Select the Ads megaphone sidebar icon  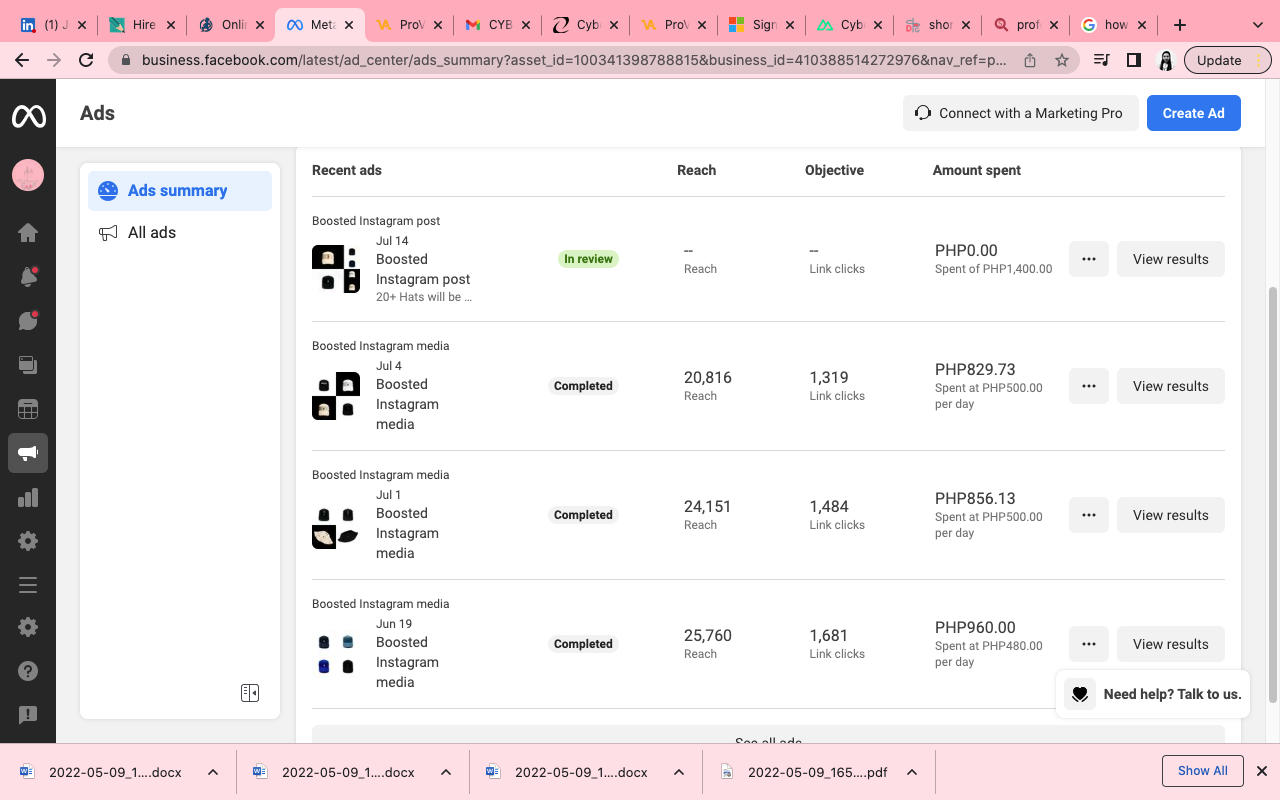28,453
